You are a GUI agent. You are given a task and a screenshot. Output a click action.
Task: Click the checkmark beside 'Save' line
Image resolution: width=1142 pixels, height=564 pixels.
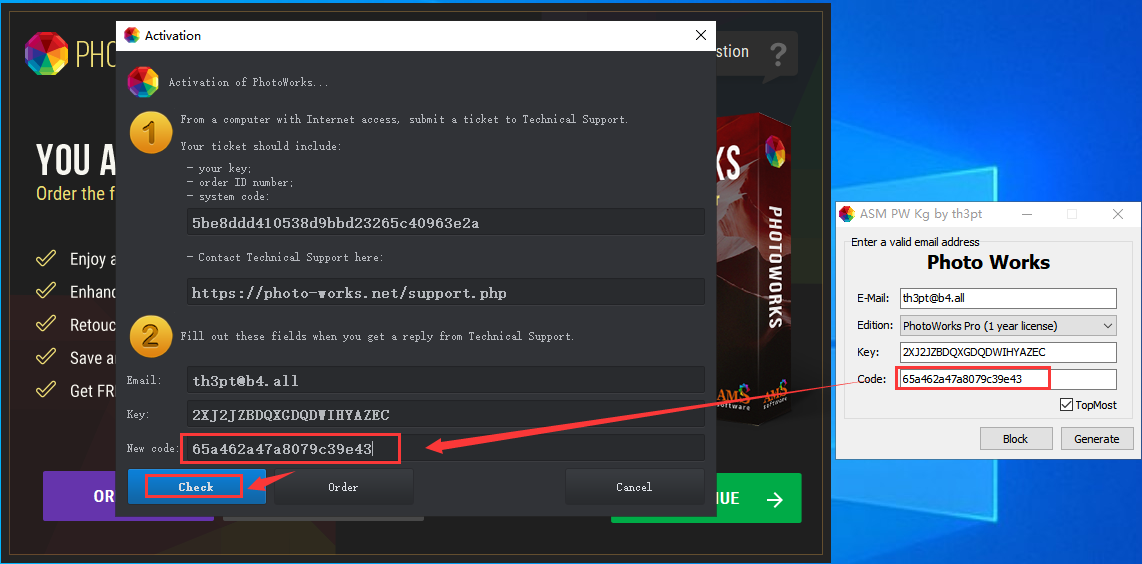(47, 356)
